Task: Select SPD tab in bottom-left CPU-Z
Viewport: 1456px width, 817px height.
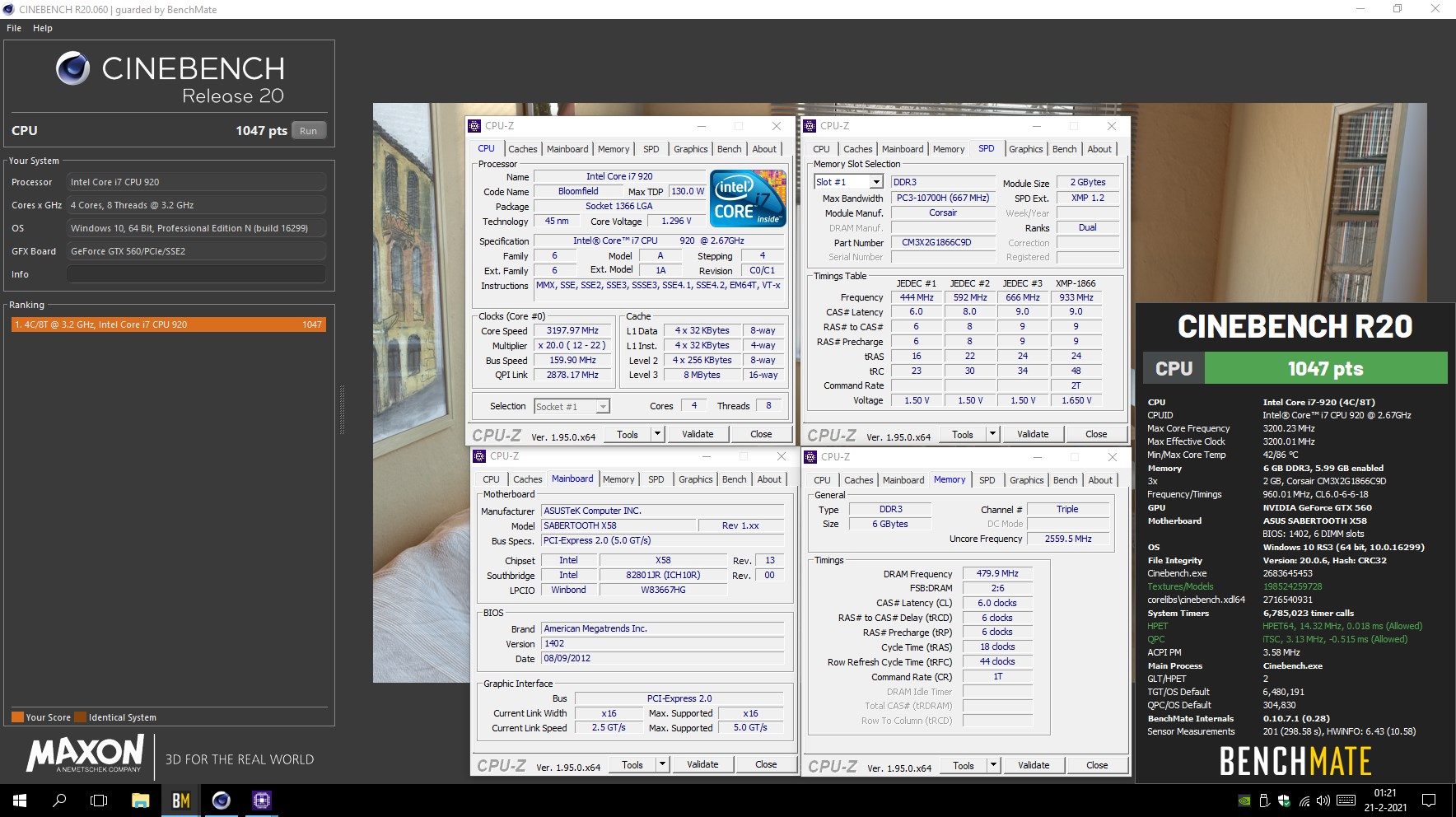Action: (656, 479)
